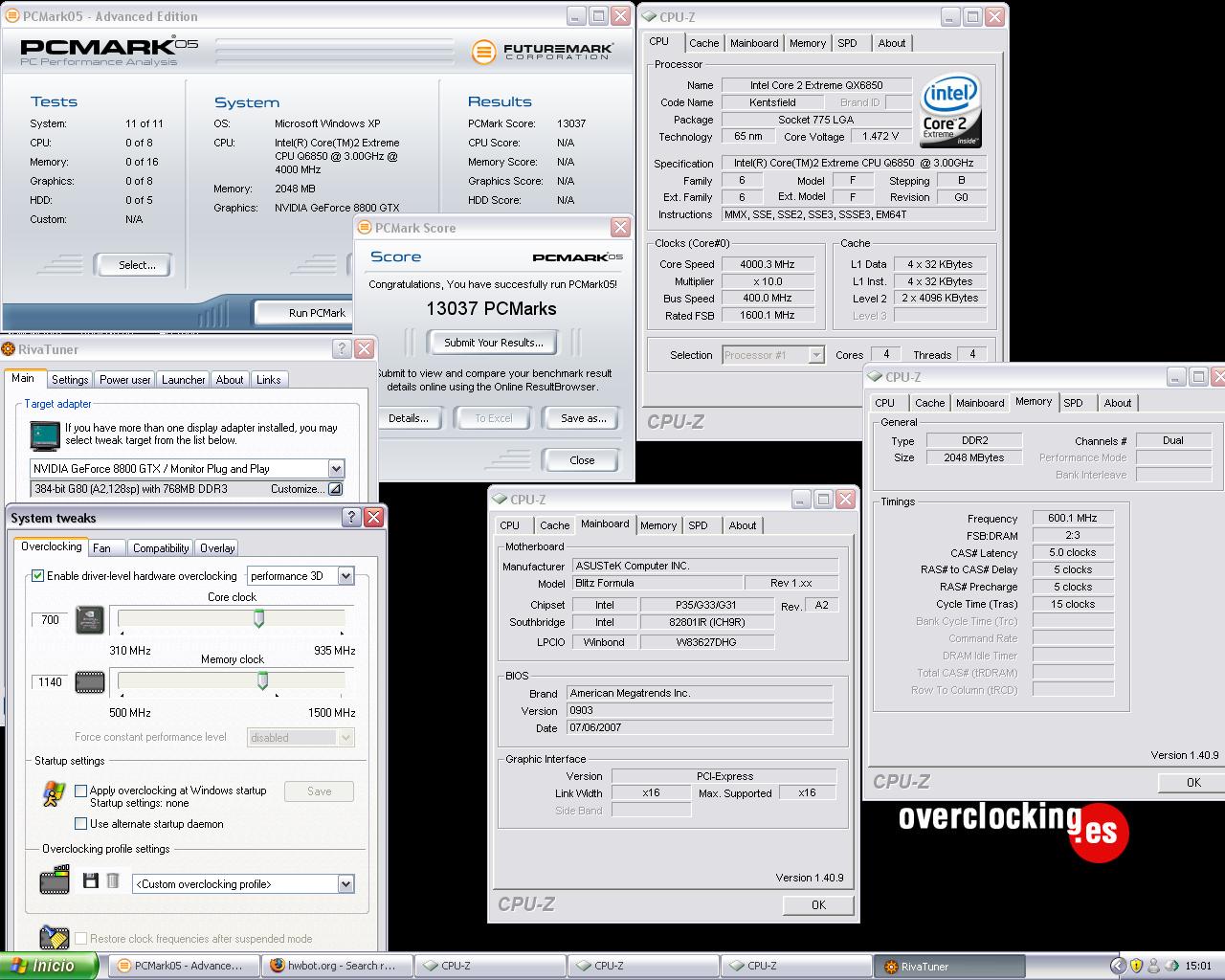Click the Details... button in Score dialog

tap(409, 418)
